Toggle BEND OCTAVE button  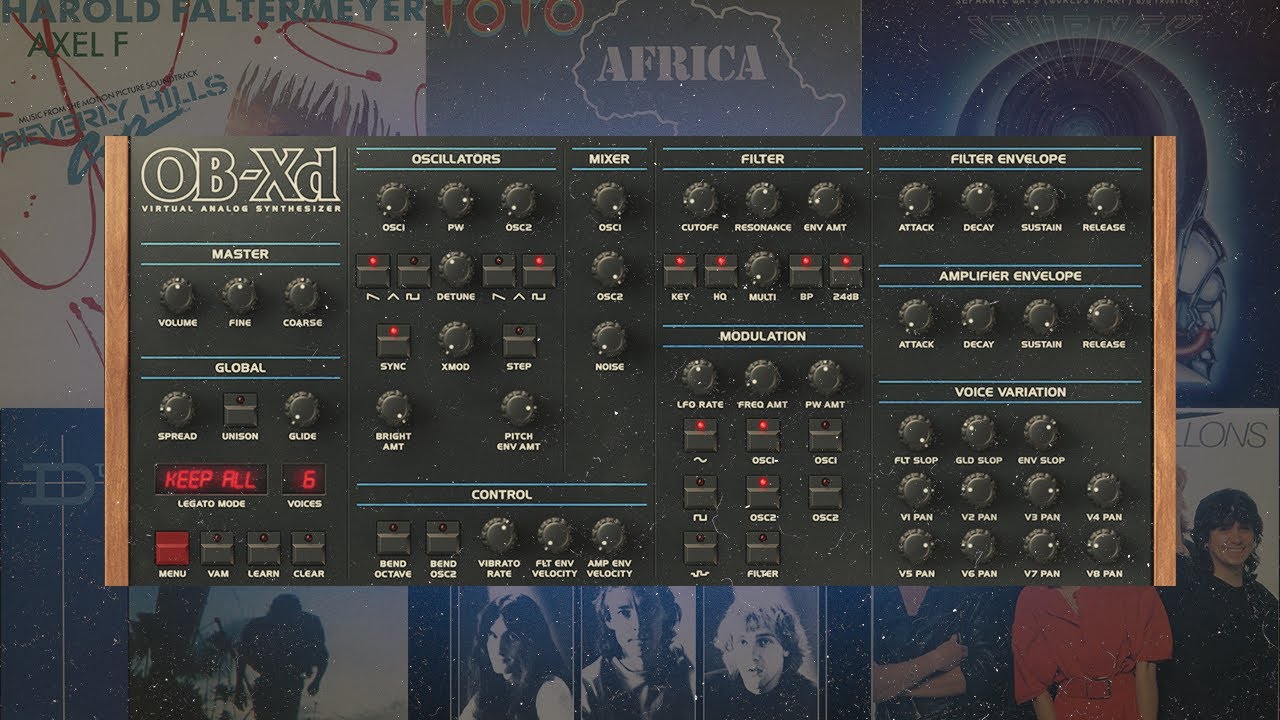tap(393, 538)
